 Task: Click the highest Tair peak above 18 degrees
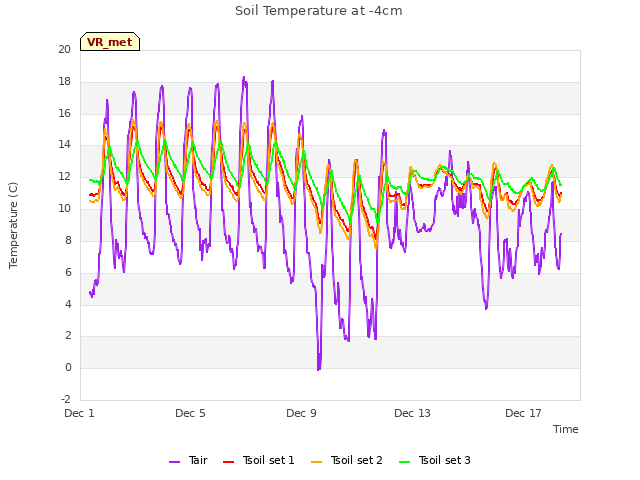(x=244, y=78)
